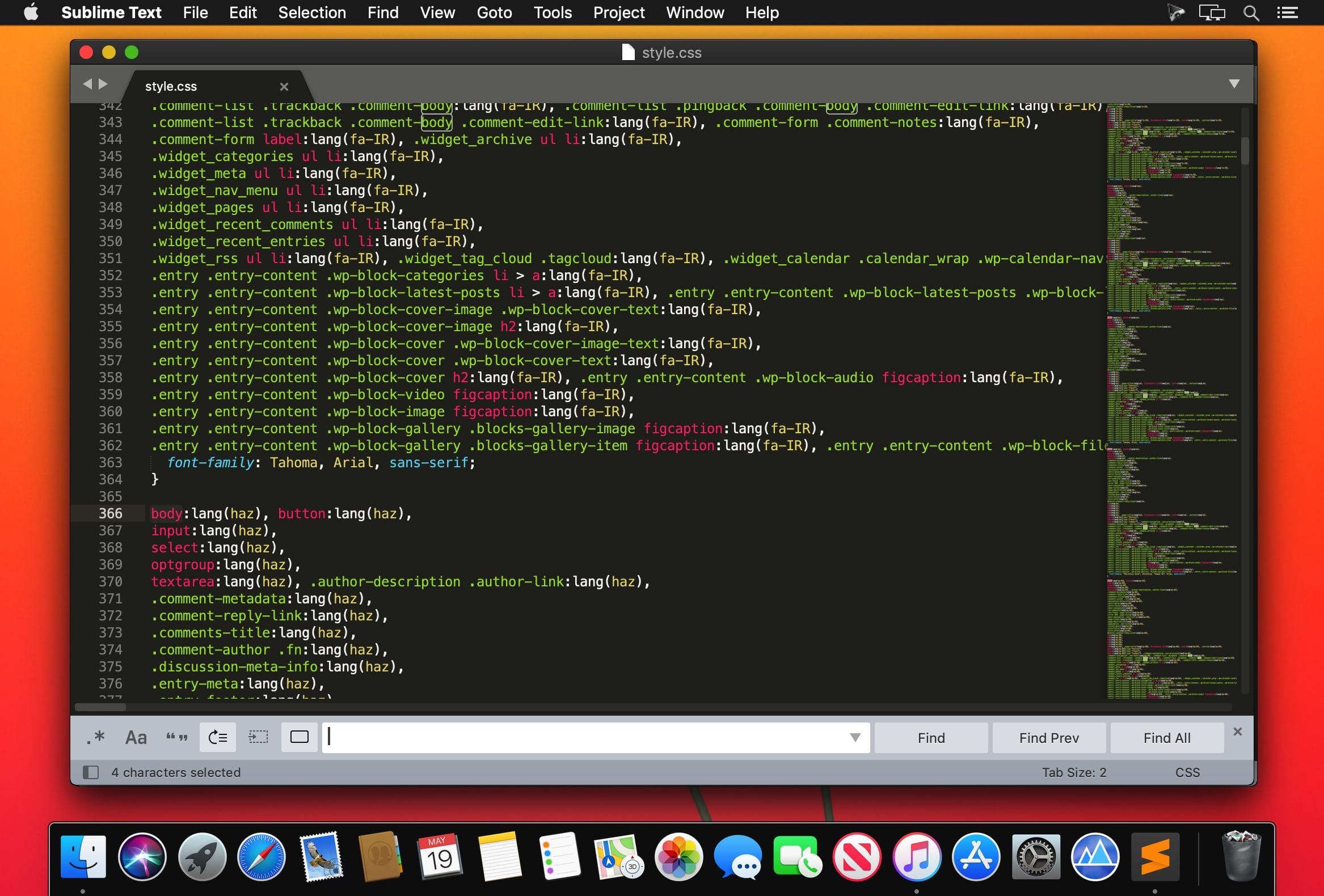Click the Sublime Text icon in the Dock

click(x=1154, y=857)
